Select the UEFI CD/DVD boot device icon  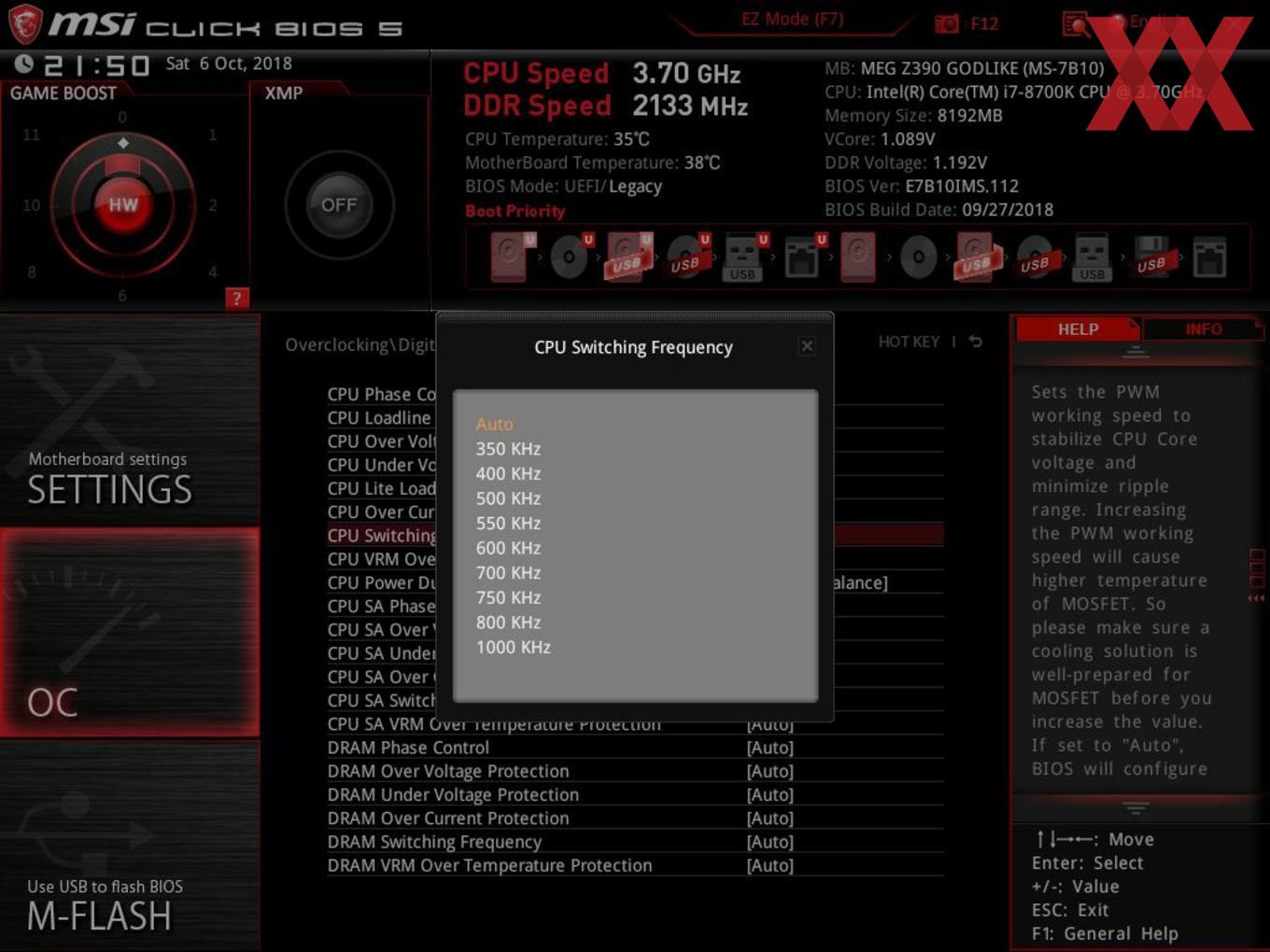570,257
